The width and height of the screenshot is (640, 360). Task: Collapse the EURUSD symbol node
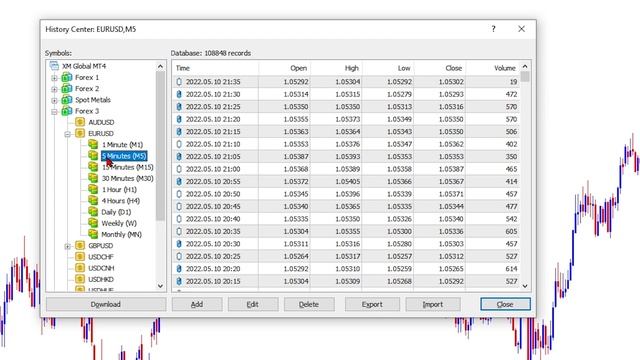(68, 134)
